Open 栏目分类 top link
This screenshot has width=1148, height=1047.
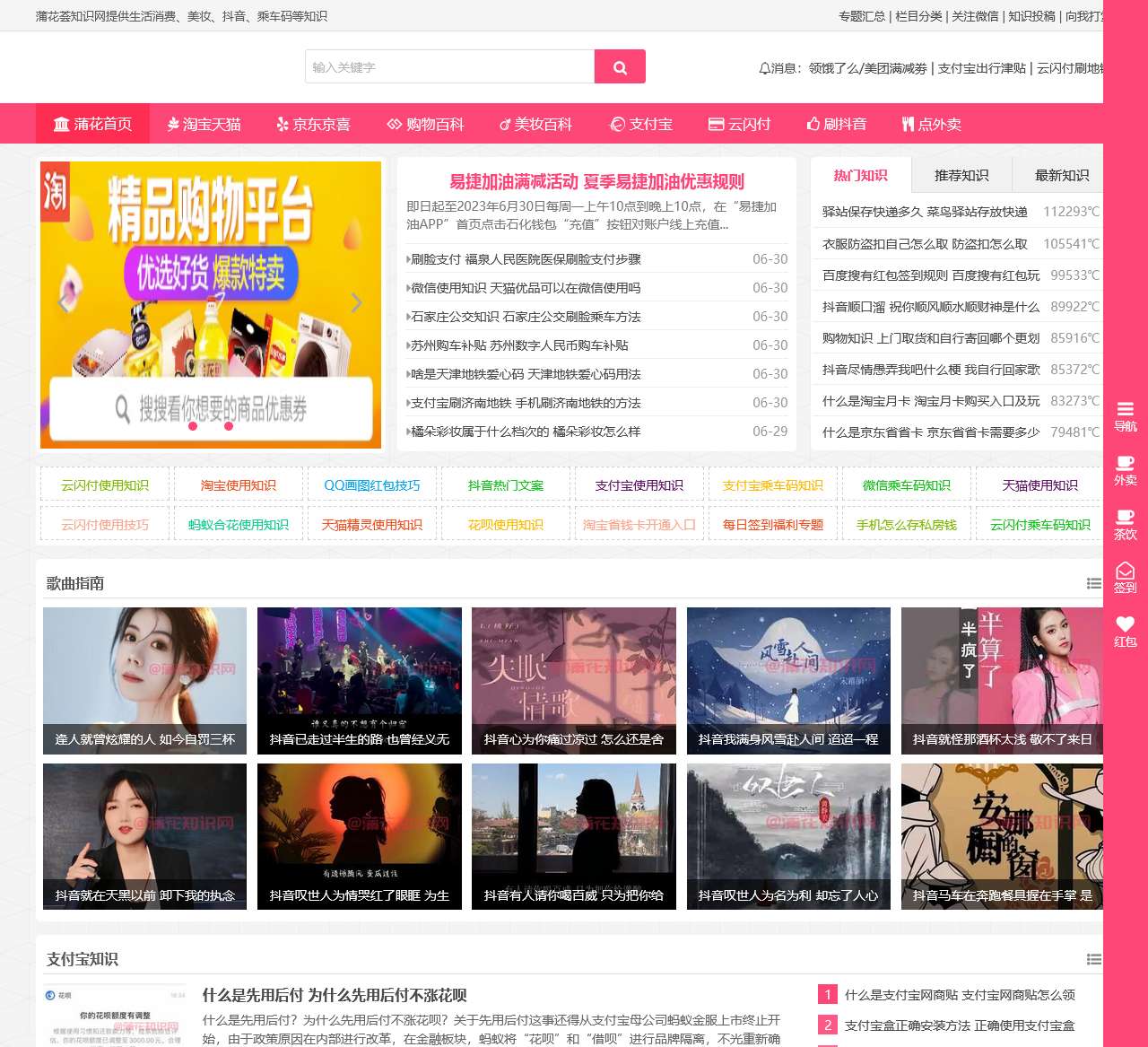click(x=918, y=16)
